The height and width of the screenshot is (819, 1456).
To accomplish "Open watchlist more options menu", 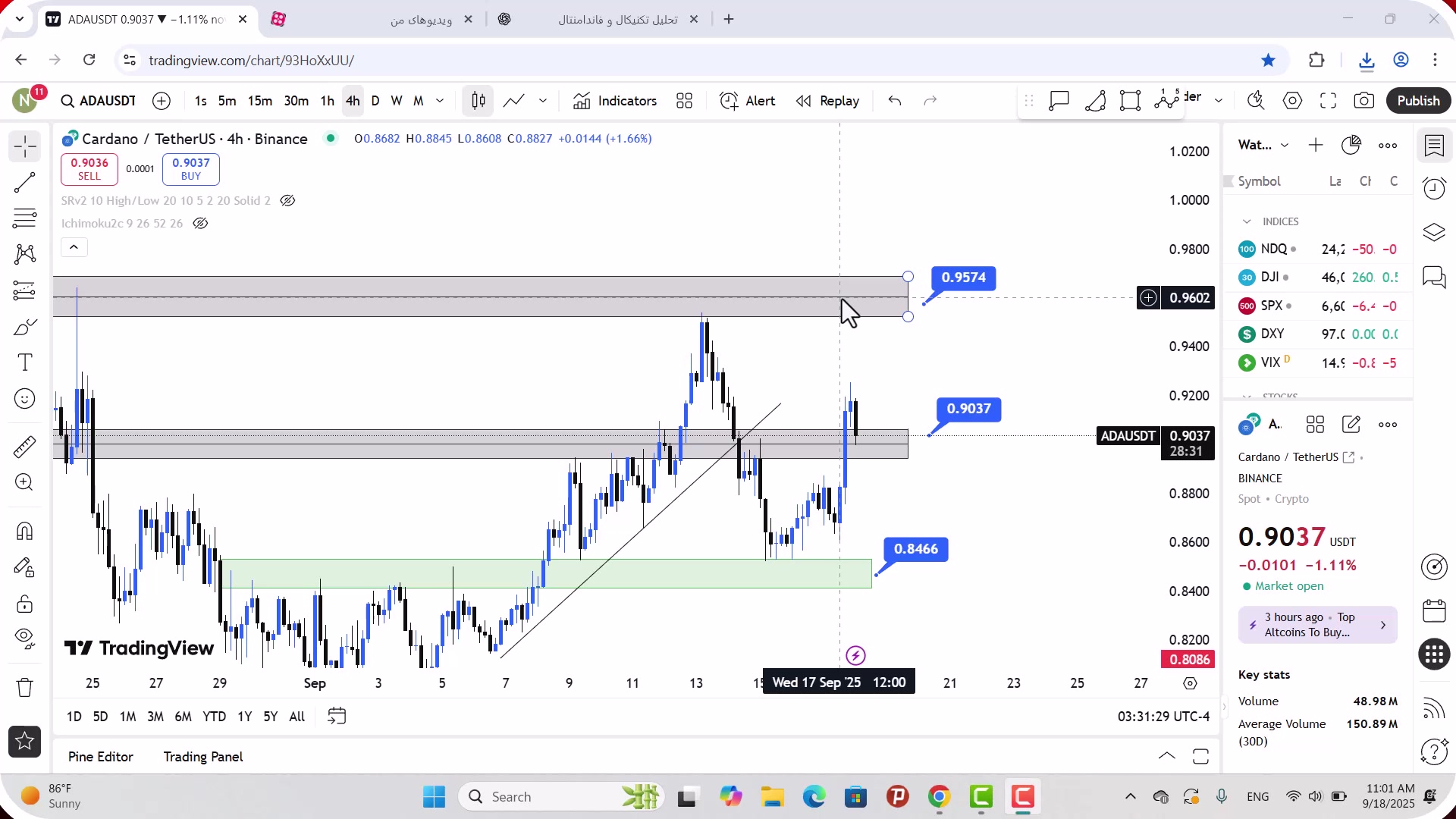I will click(1388, 146).
